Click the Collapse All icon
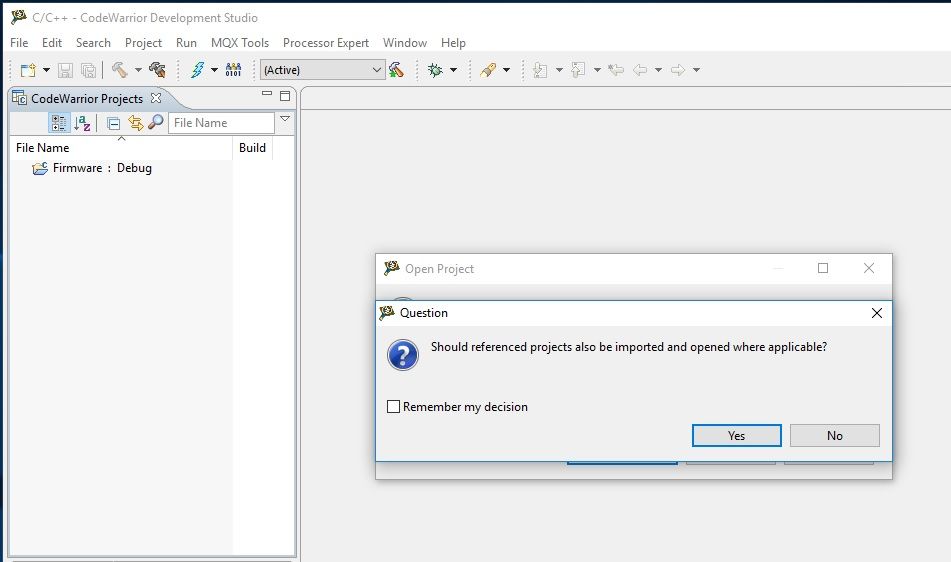951x562 pixels. tap(113, 124)
